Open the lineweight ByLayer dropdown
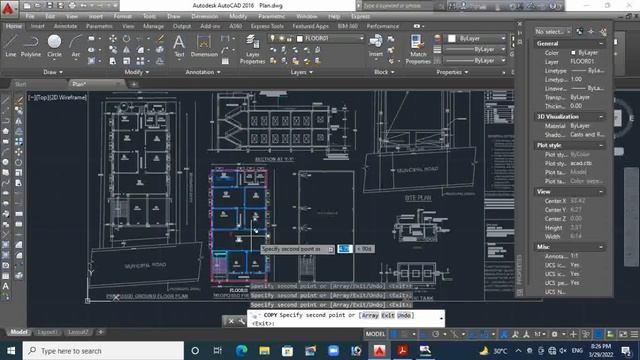The image size is (640, 360). tap(475, 49)
